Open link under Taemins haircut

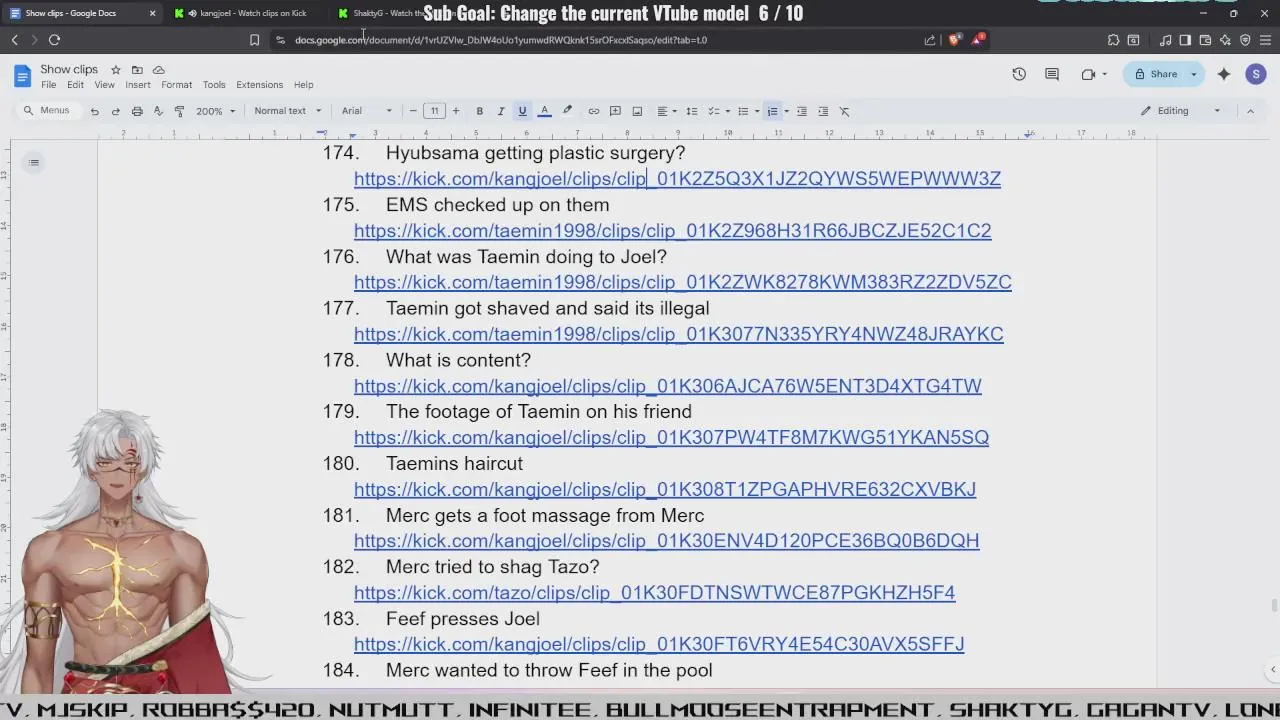click(x=665, y=489)
